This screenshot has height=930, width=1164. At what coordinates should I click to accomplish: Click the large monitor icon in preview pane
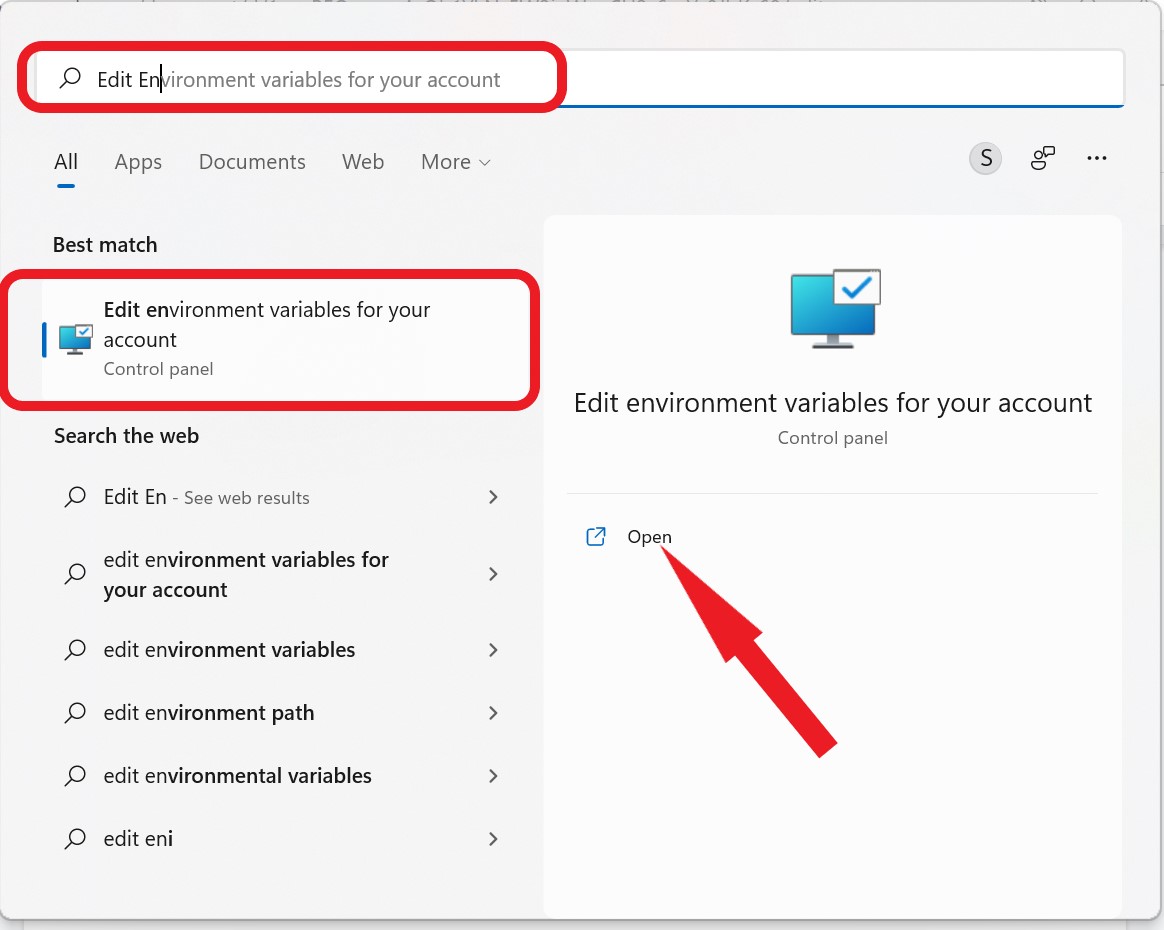(834, 307)
